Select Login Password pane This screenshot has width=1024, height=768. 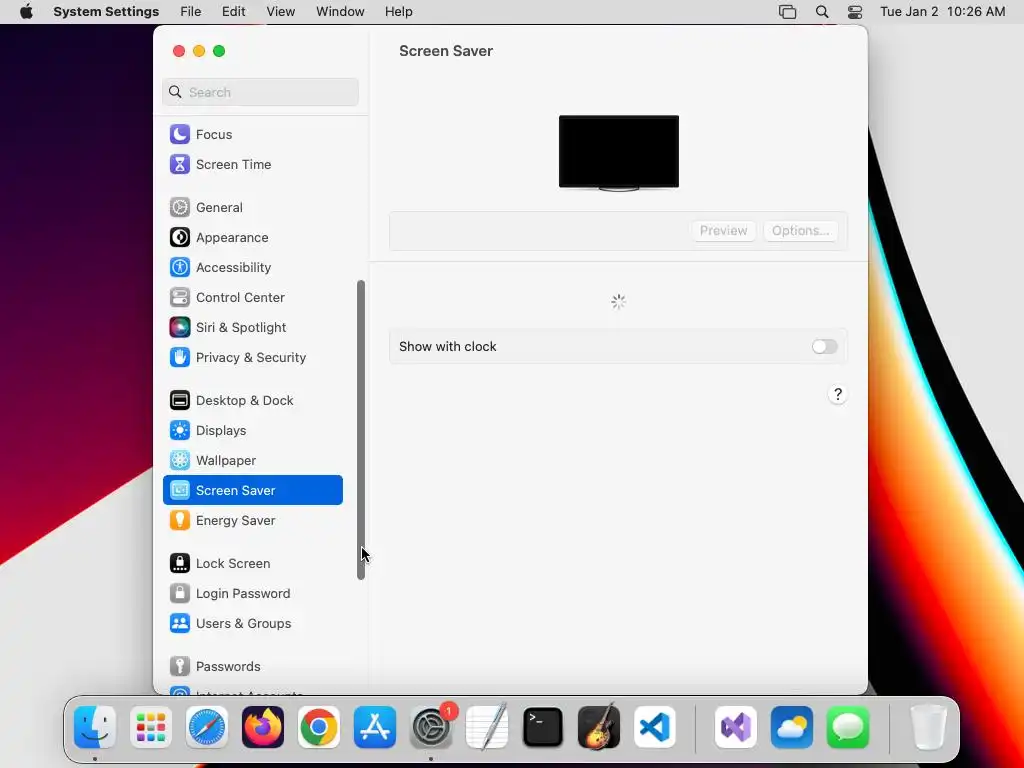click(x=253, y=594)
